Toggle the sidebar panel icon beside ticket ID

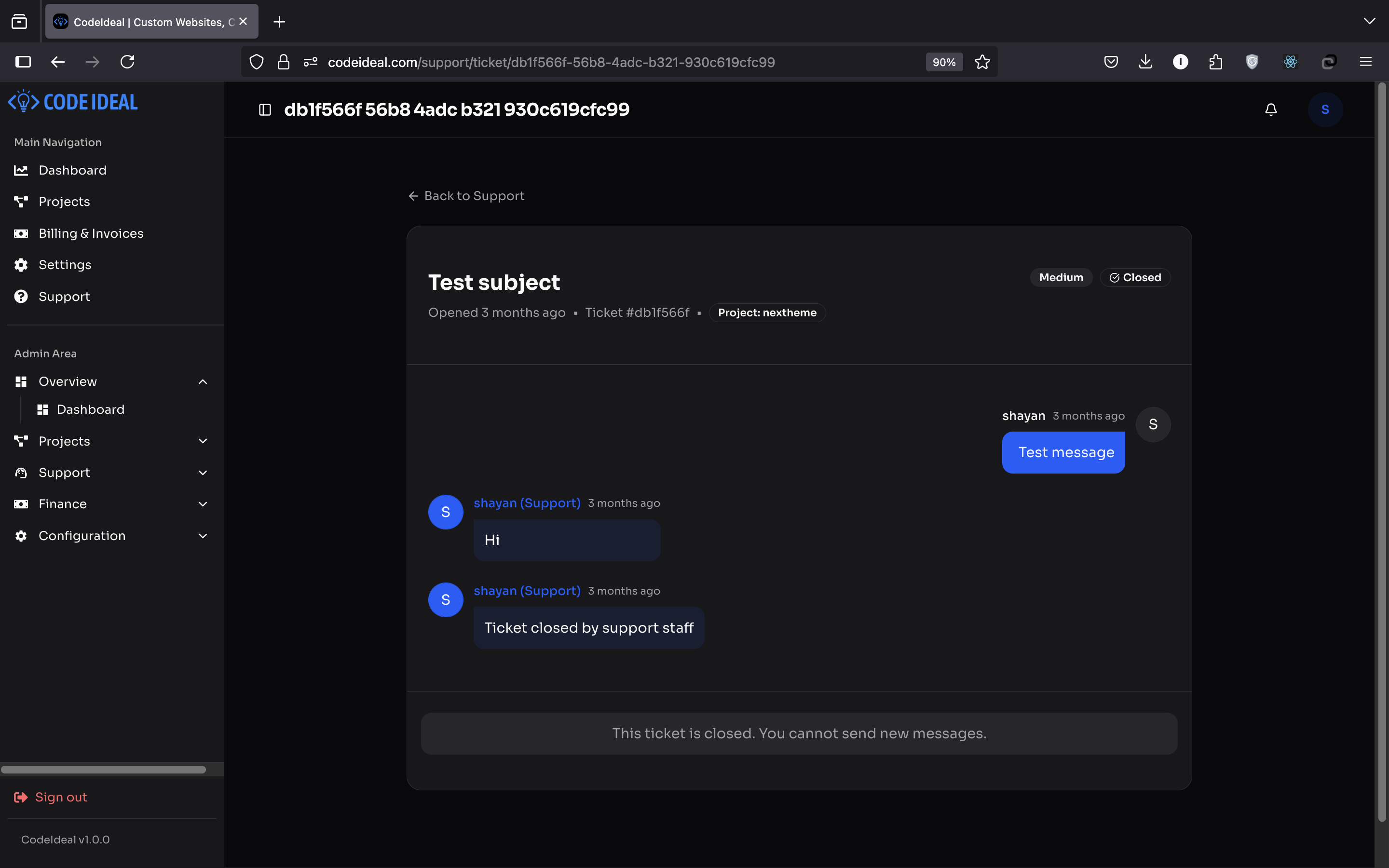pos(265,109)
